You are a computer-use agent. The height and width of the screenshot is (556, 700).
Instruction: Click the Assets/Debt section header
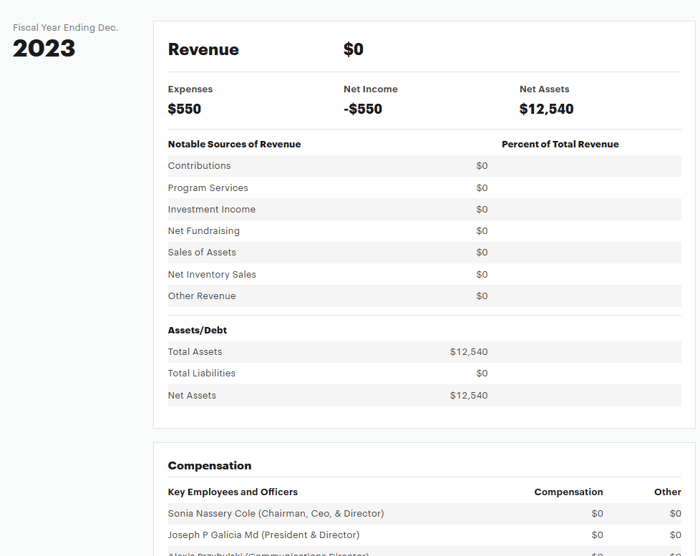(x=197, y=330)
